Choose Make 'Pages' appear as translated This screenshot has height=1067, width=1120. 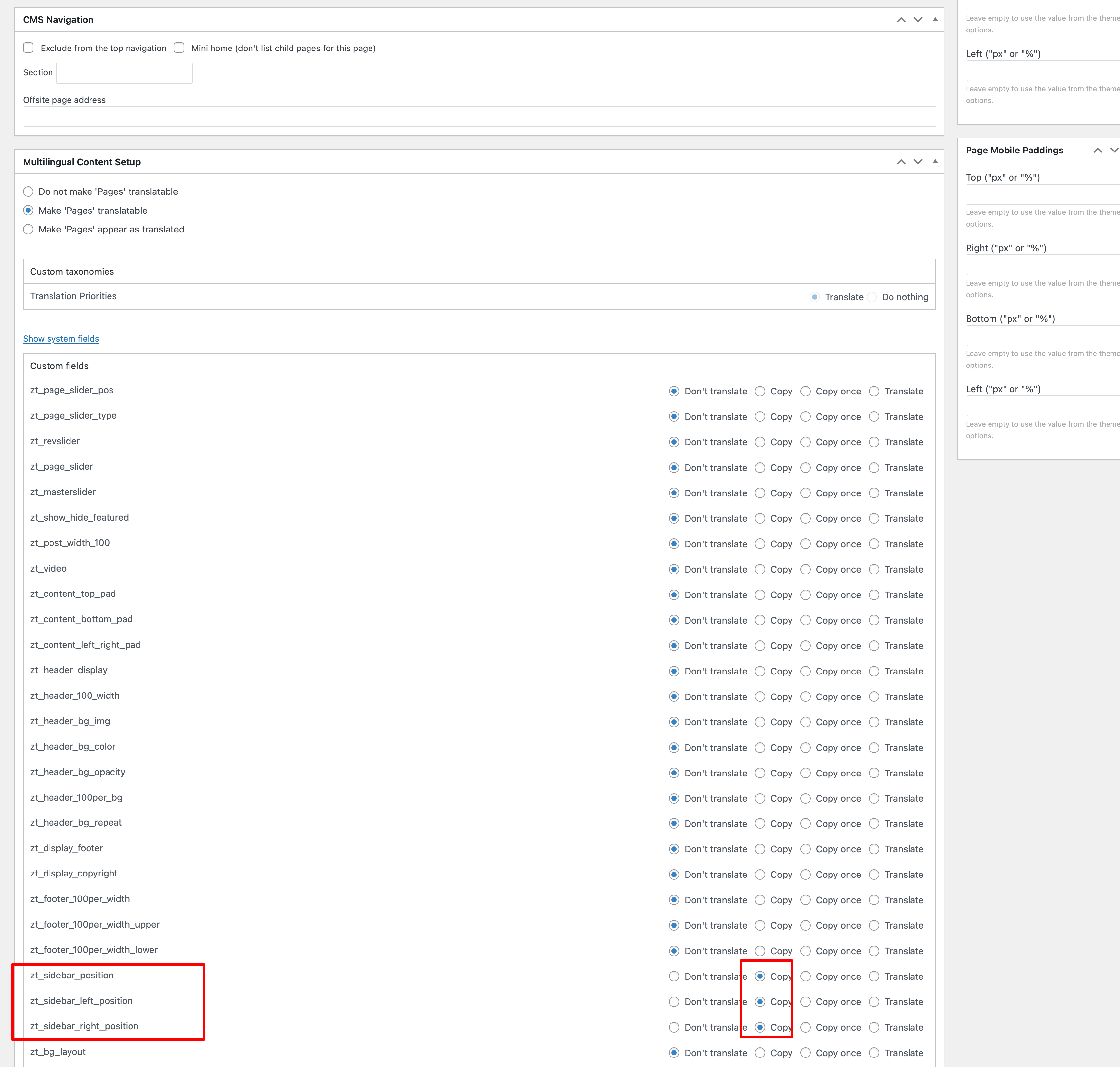tap(29, 229)
